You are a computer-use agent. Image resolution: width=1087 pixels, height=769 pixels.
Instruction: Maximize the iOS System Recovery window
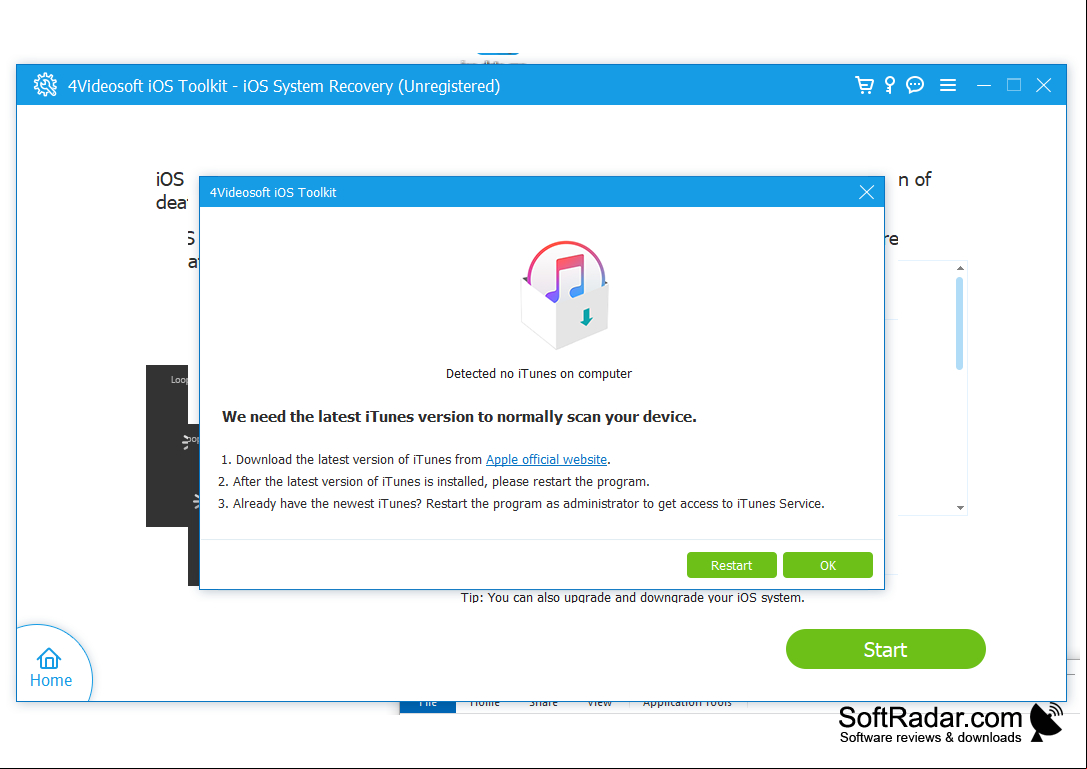[1014, 85]
